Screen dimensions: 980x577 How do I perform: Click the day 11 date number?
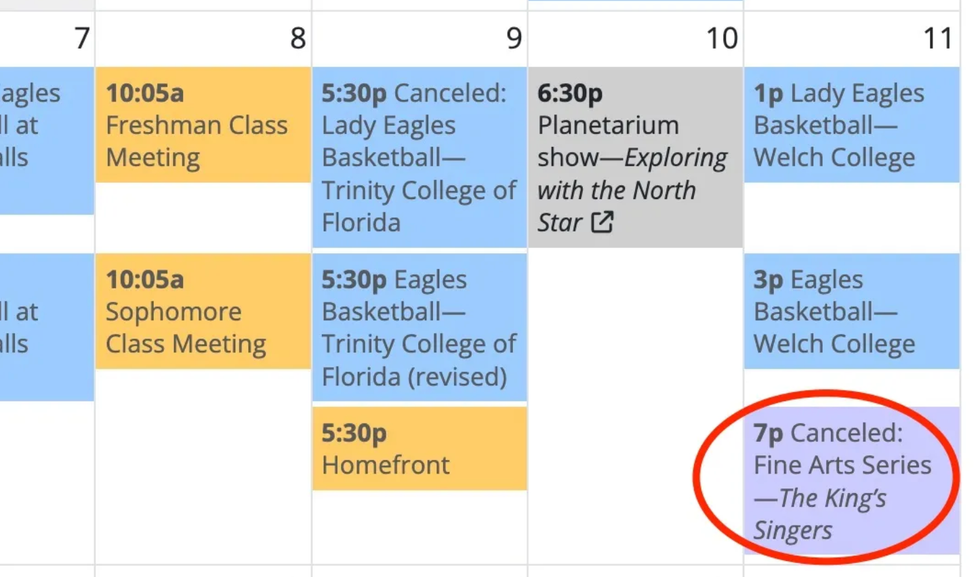[x=937, y=38]
